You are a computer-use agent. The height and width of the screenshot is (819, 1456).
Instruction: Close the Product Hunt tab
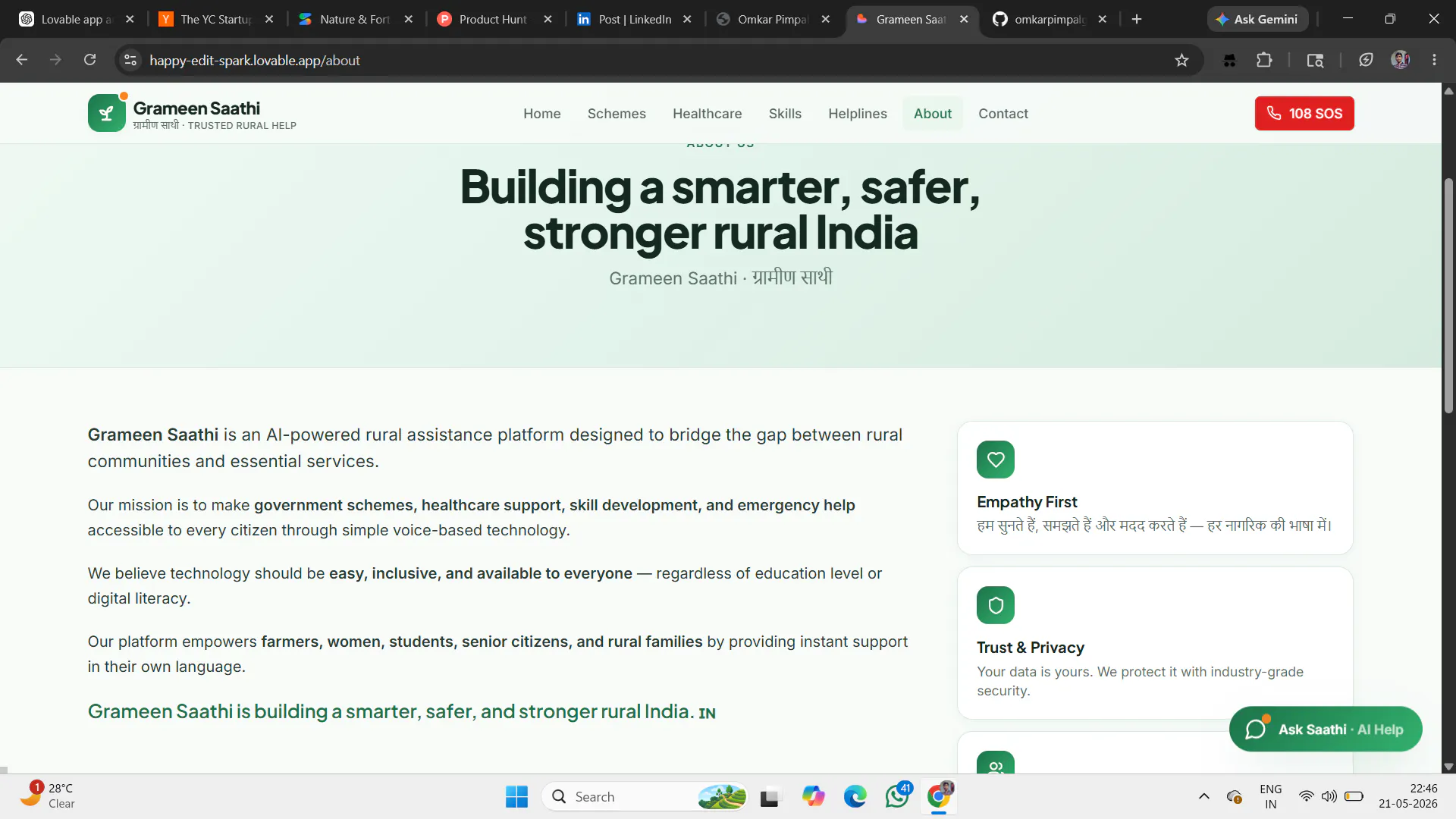click(548, 19)
